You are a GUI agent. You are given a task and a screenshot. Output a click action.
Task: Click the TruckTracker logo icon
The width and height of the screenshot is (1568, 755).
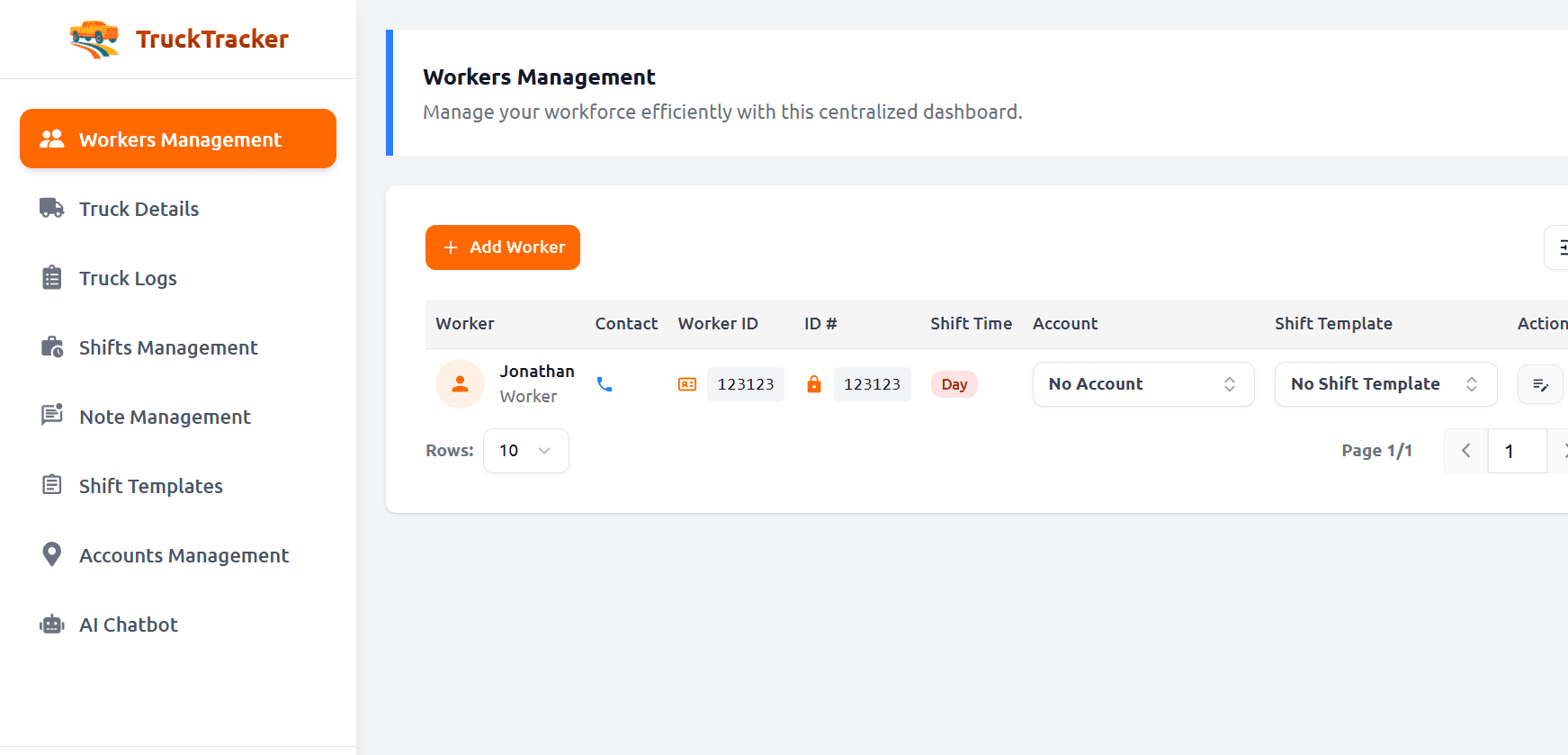click(94, 39)
